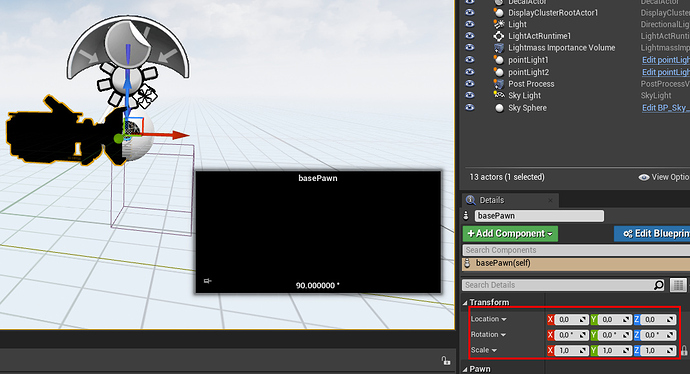Toggle the scale lock icon
Viewport: 690px width, 374px height.
pyautogui.click(x=684, y=350)
